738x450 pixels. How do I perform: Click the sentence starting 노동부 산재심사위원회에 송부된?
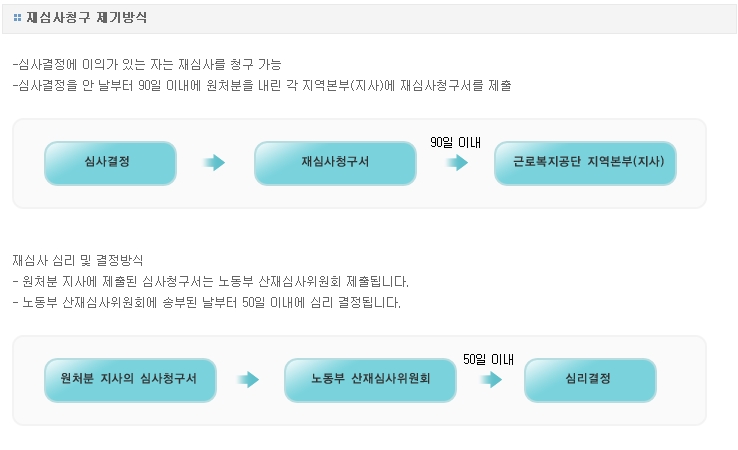point(207,302)
